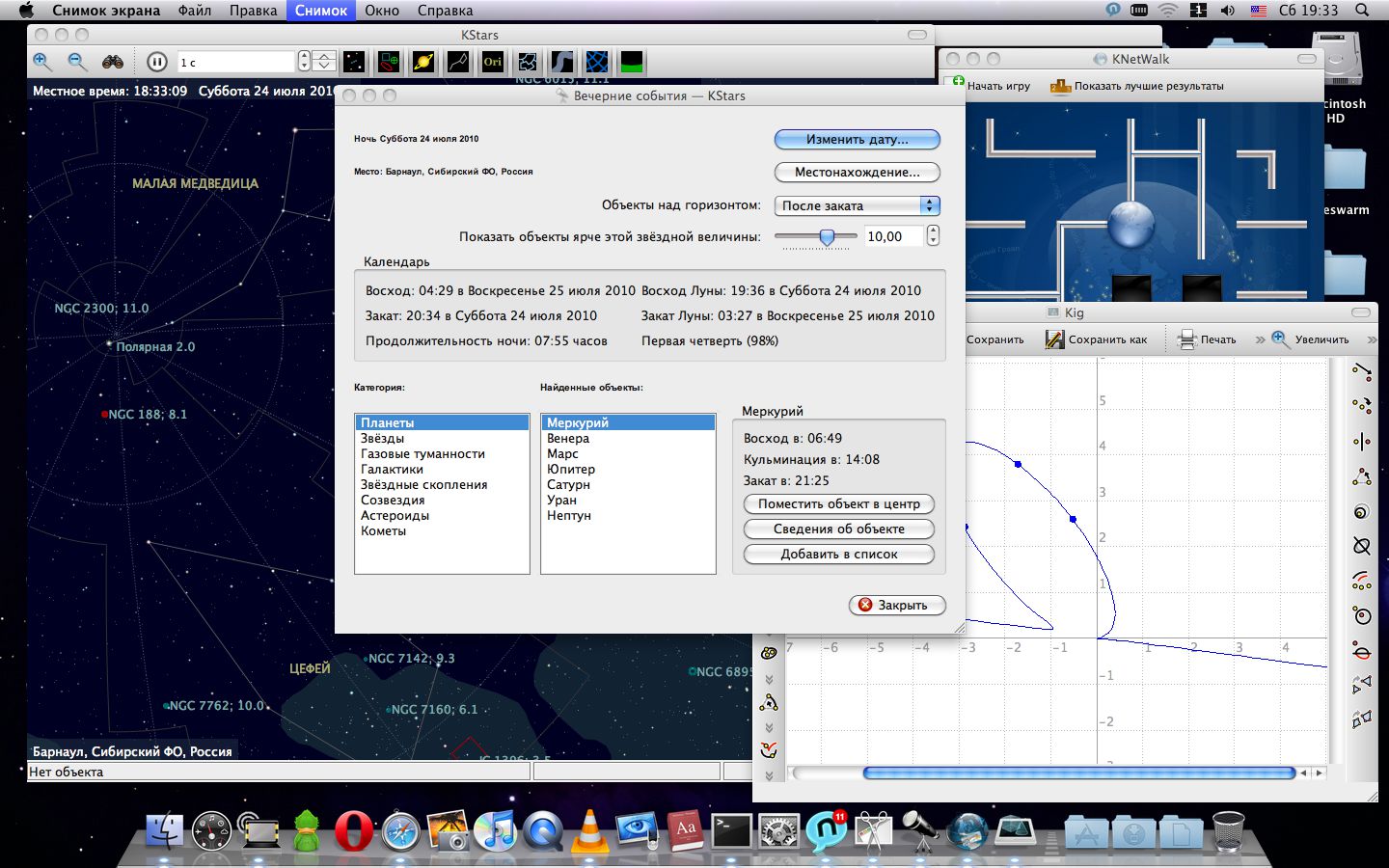This screenshot has height=868, width=1389.
Task: Toggle the Milky Way display icon
Action: click(x=562, y=62)
